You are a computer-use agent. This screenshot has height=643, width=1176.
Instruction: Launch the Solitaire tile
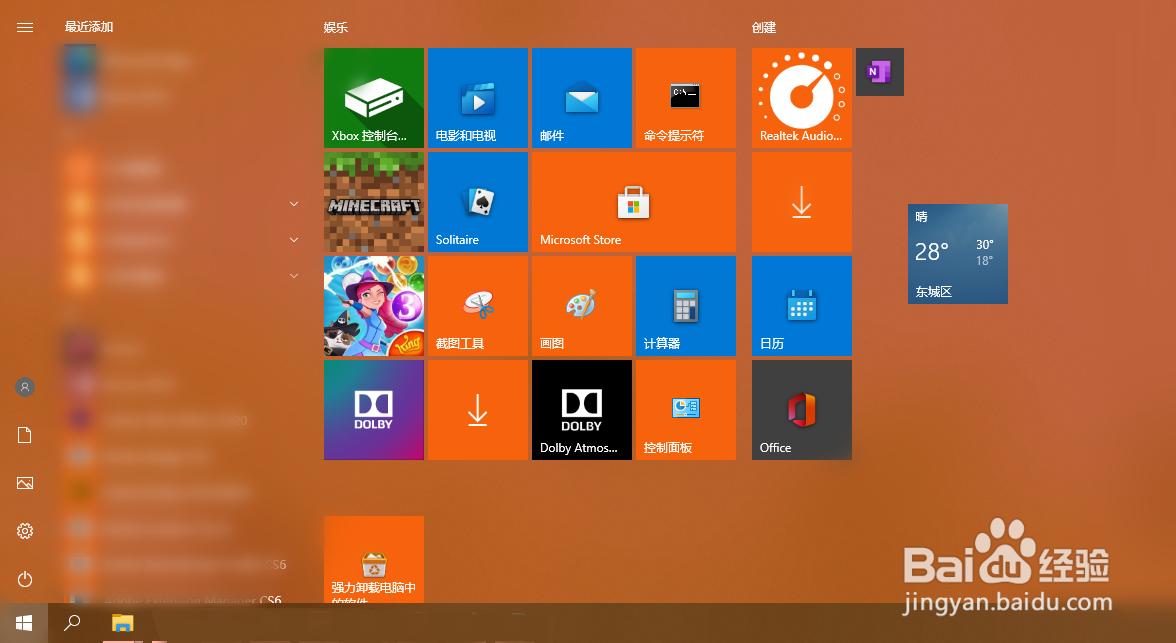pyautogui.click(x=478, y=202)
